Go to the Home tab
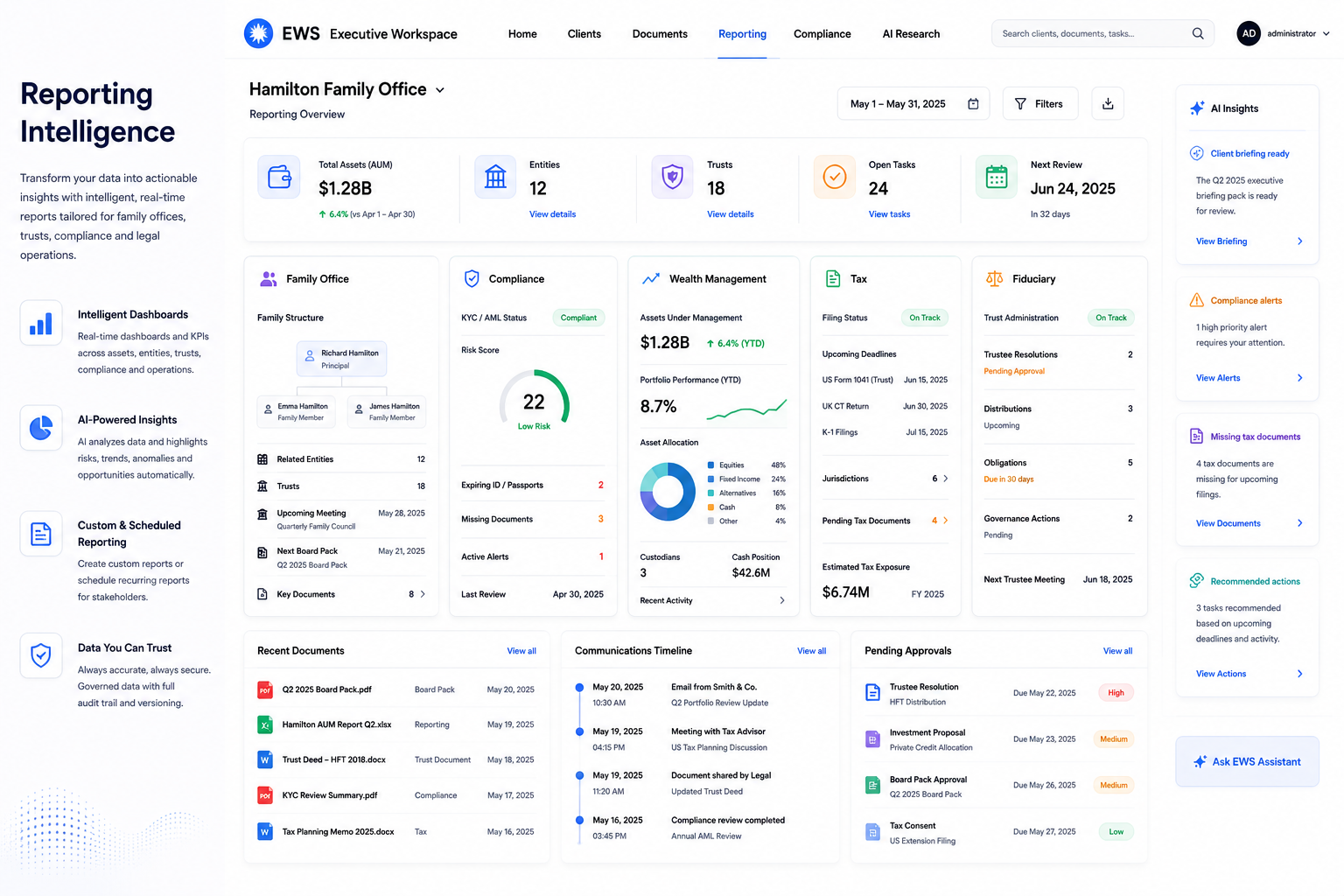1344x896 pixels. pos(522,34)
